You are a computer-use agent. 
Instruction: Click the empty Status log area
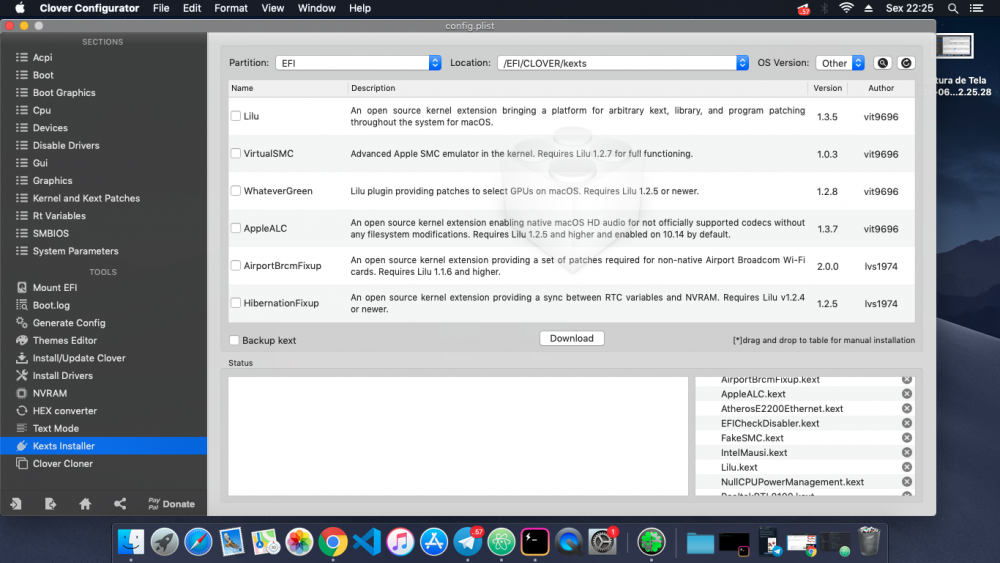[458, 436]
